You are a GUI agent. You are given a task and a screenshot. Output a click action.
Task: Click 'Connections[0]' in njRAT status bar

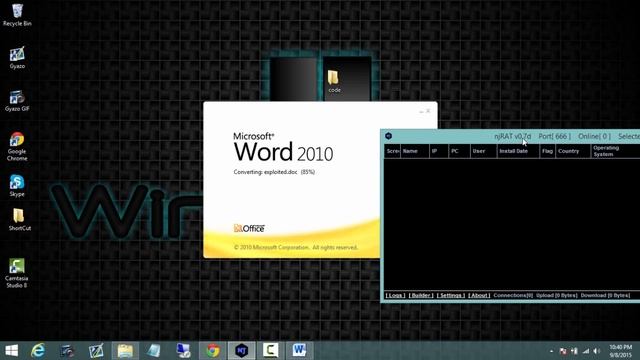click(513, 295)
